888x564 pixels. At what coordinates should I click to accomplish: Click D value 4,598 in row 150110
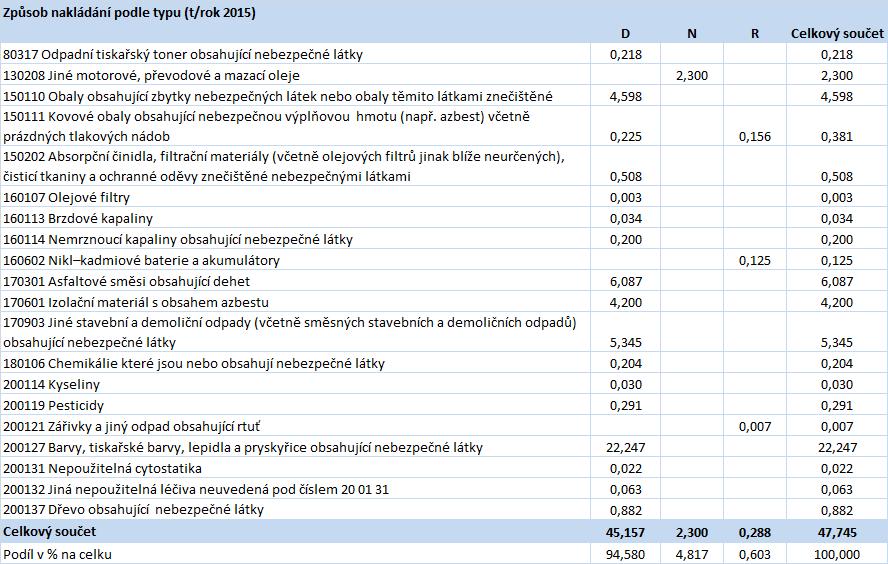point(625,96)
